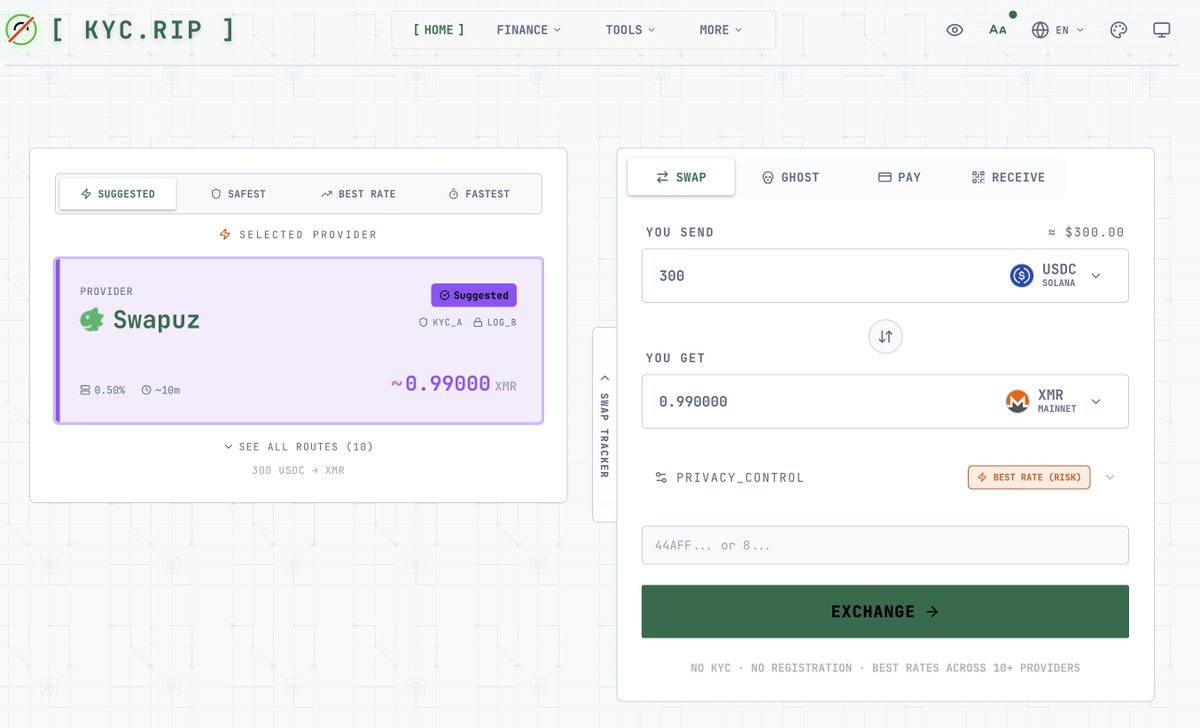
Task: Click the USDC coin icon
Action: pos(1022,276)
